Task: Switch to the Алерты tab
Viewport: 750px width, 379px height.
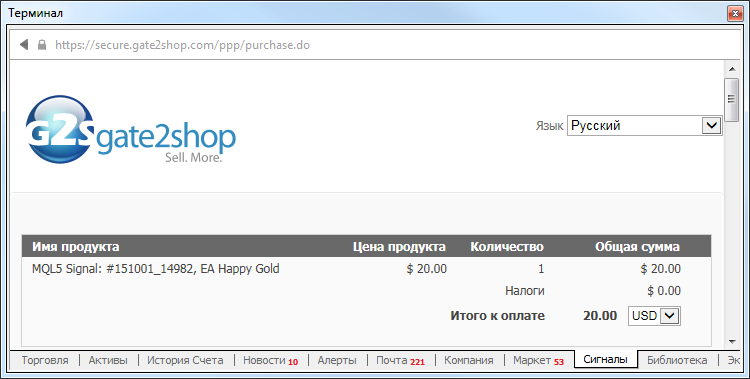Action: [337, 360]
